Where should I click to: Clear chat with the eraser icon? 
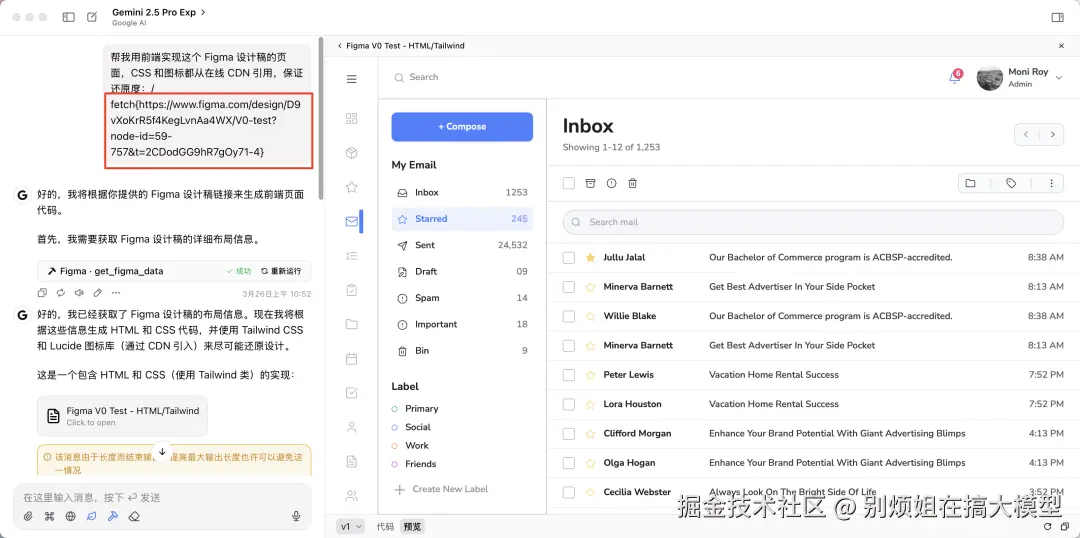point(134,516)
